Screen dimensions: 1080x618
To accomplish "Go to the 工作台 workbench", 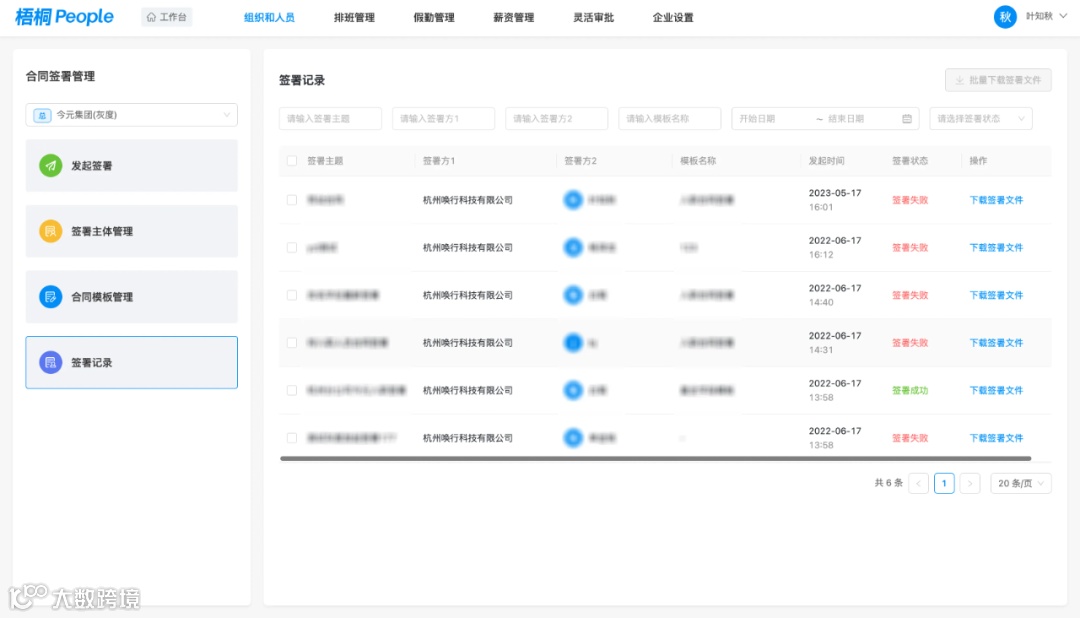I will coord(167,17).
